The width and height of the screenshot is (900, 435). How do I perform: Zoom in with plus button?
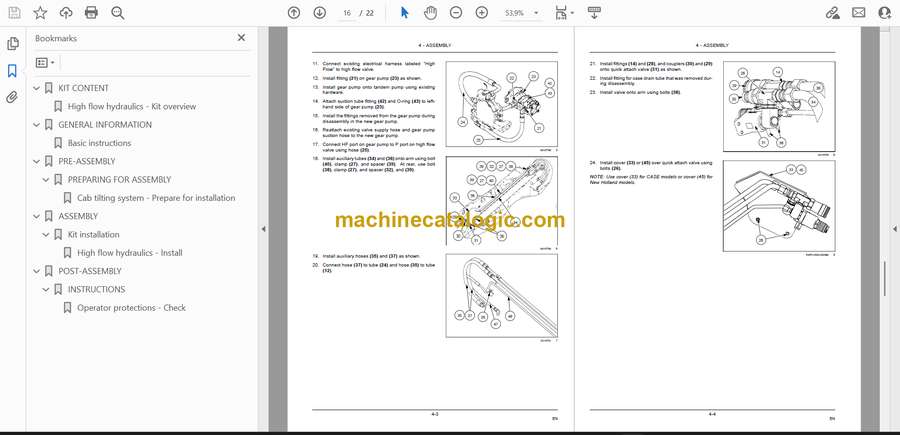(x=482, y=13)
